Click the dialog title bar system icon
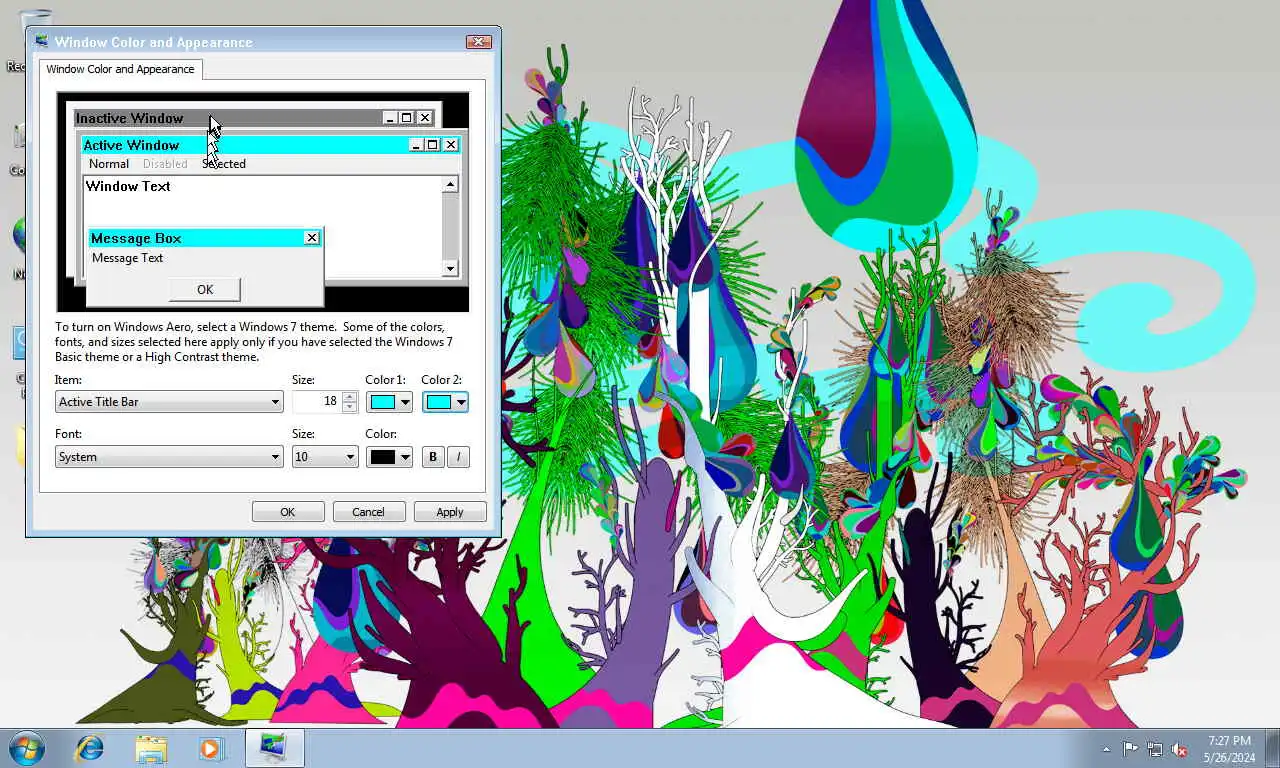 42,41
